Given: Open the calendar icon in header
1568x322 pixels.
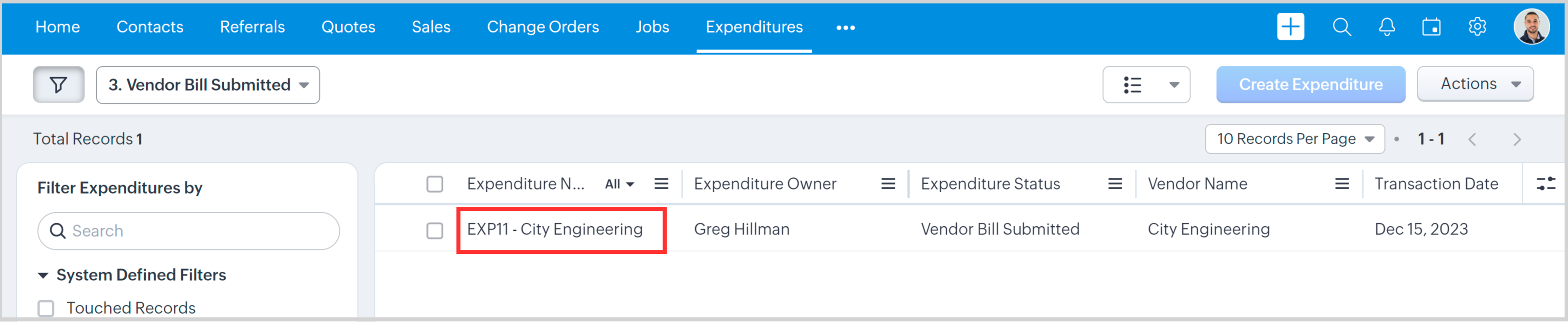Looking at the screenshot, I should point(1431,27).
